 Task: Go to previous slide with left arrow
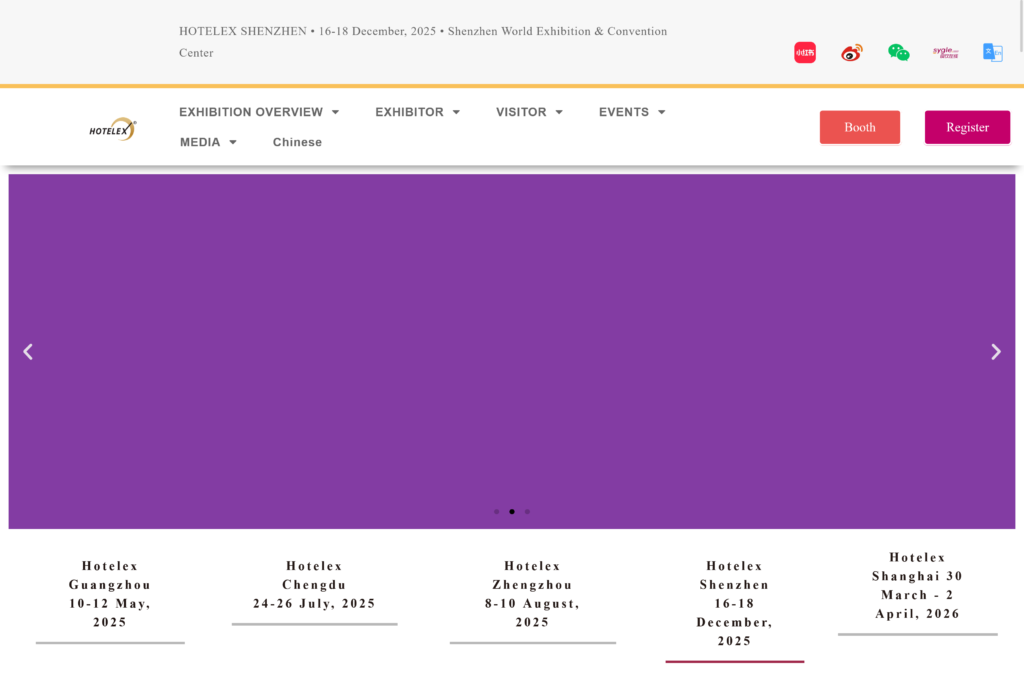(28, 352)
